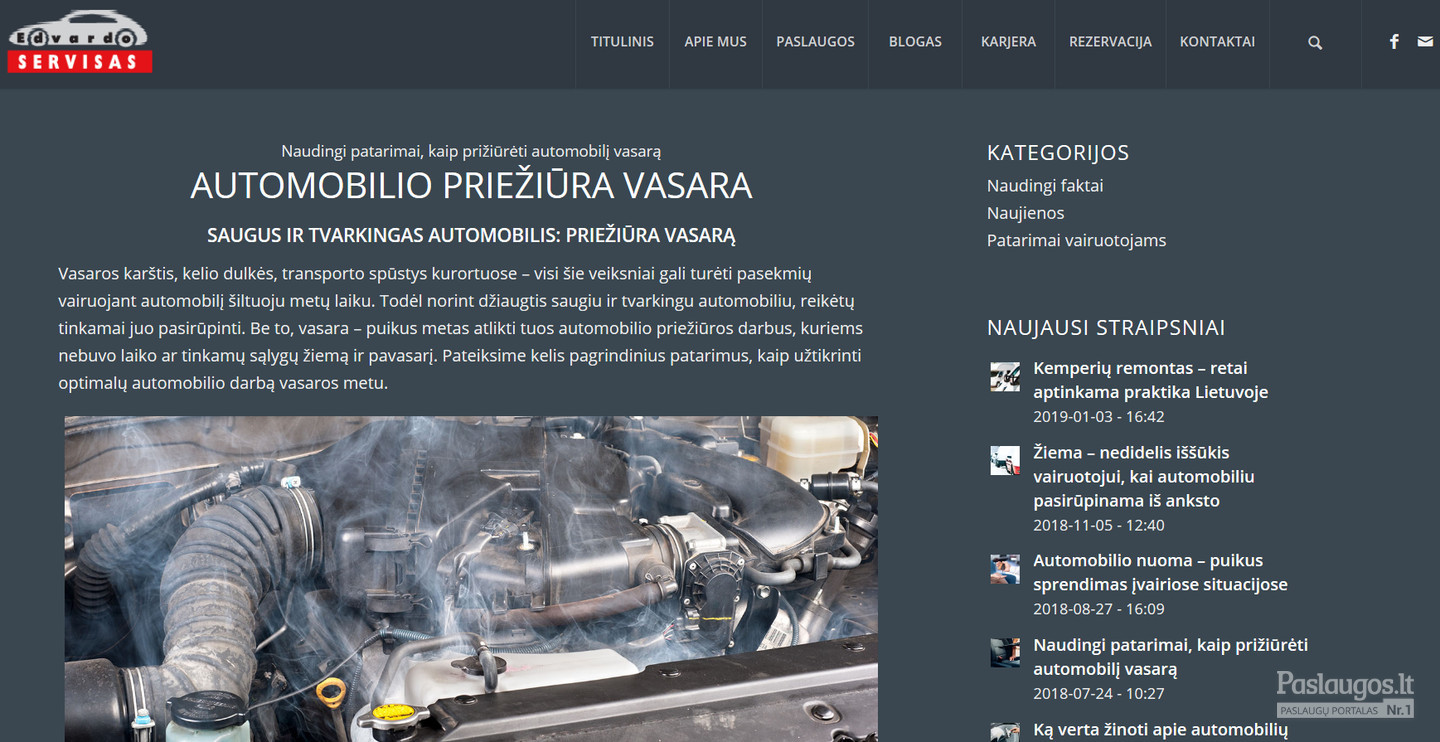Visit the Facebook page icon
This screenshot has width=1440, height=742.
[x=1394, y=42]
